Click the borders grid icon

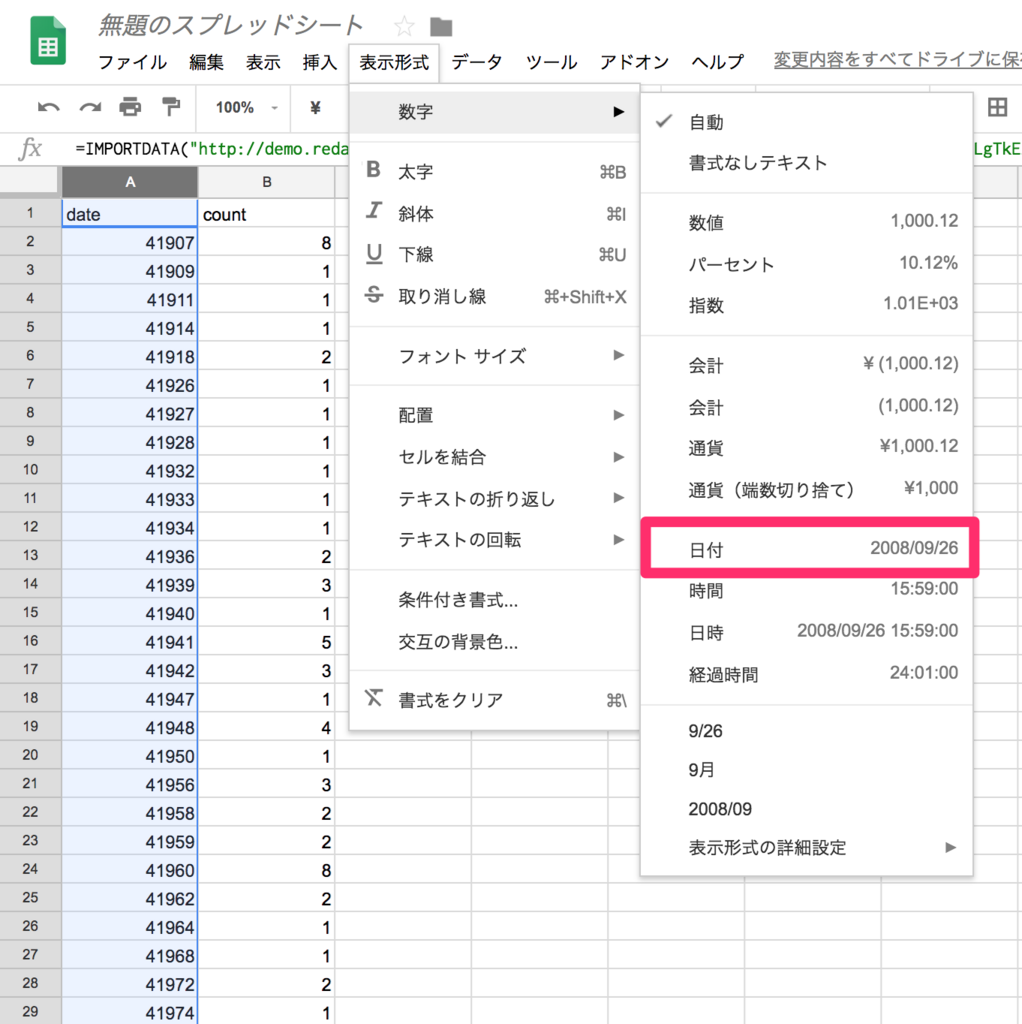997,106
